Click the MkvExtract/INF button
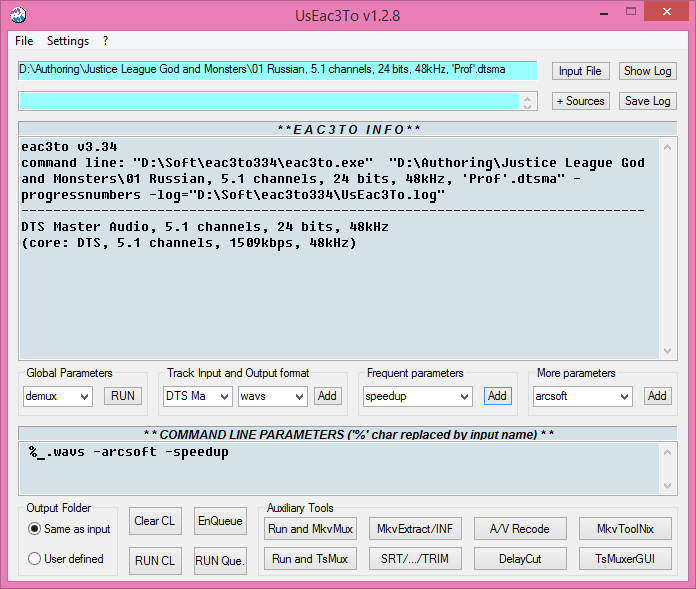 (415, 529)
